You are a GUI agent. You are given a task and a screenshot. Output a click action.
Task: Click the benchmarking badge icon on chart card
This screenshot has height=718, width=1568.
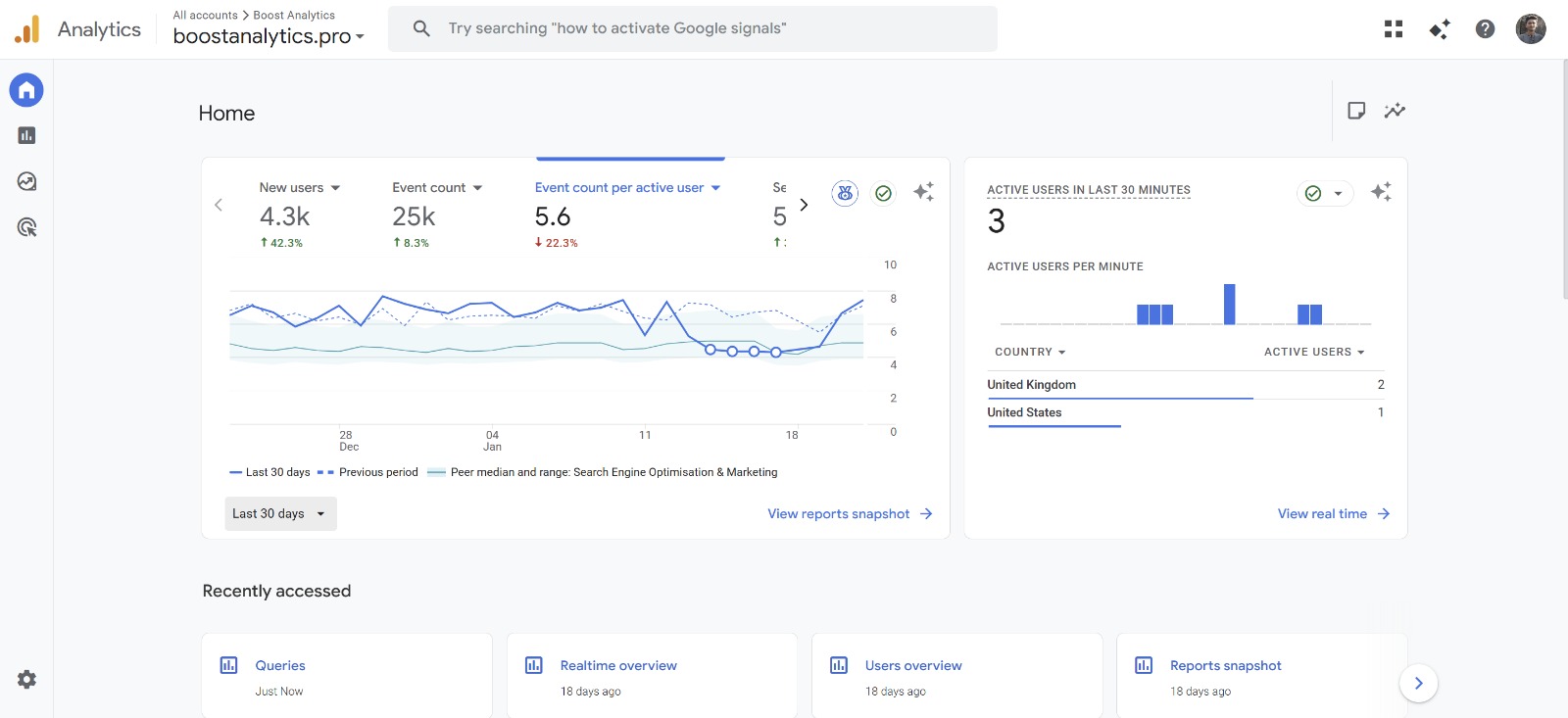(x=845, y=193)
